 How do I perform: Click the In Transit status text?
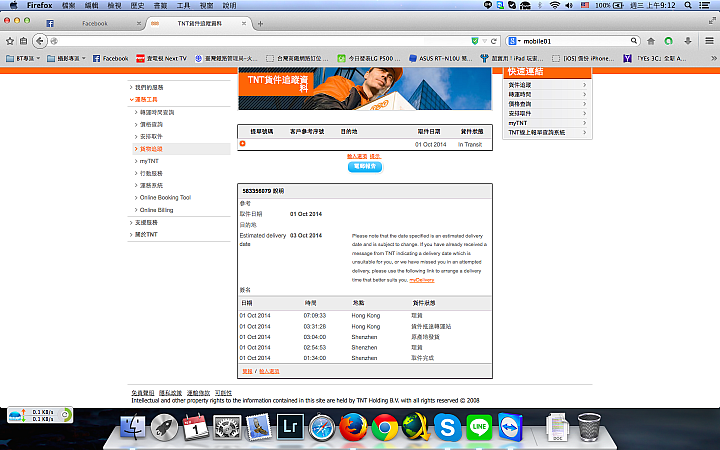pyautogui.click(x=470, y=144)
